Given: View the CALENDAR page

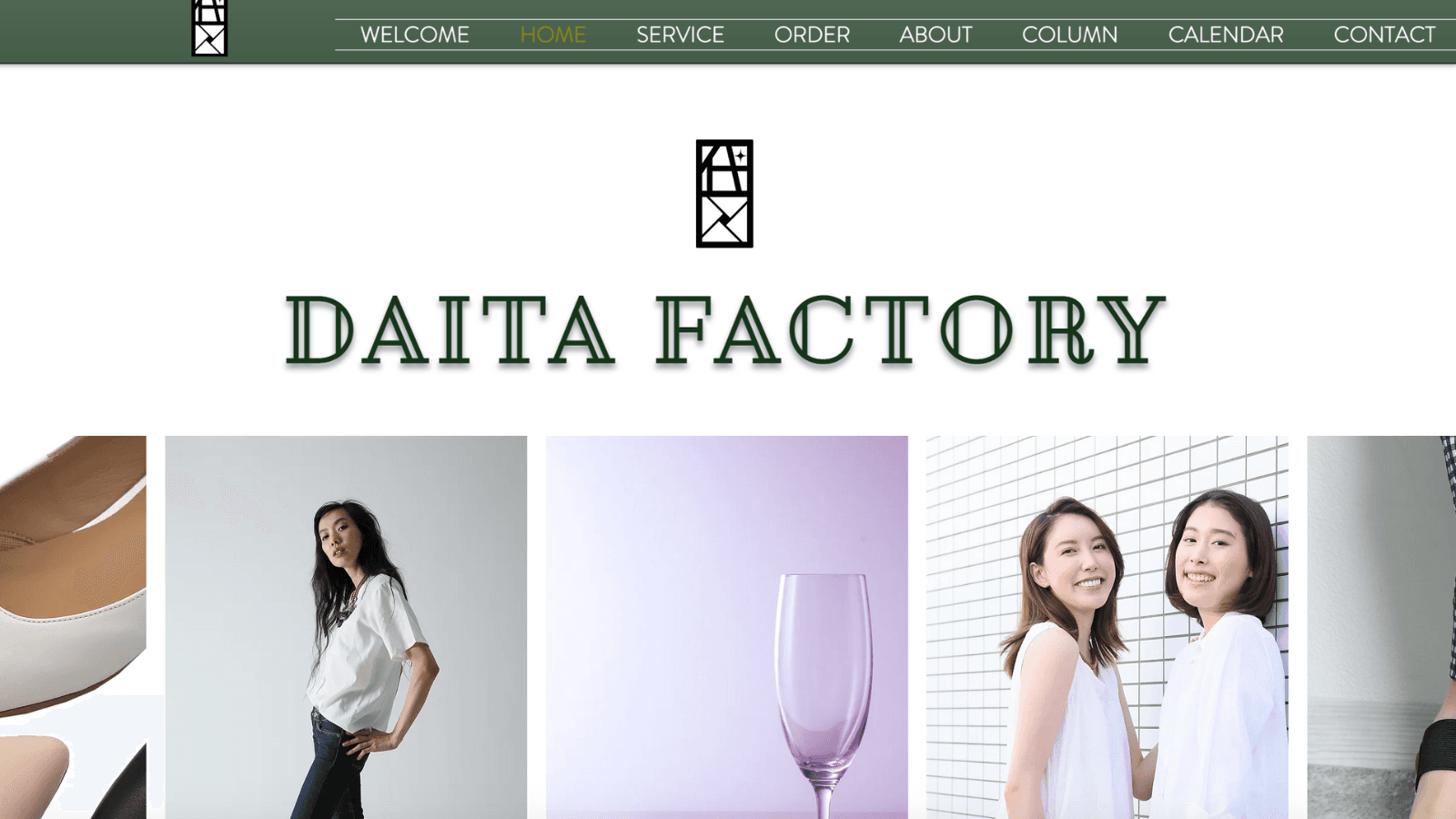Looking at the screenshot, I should point(1226,35).
